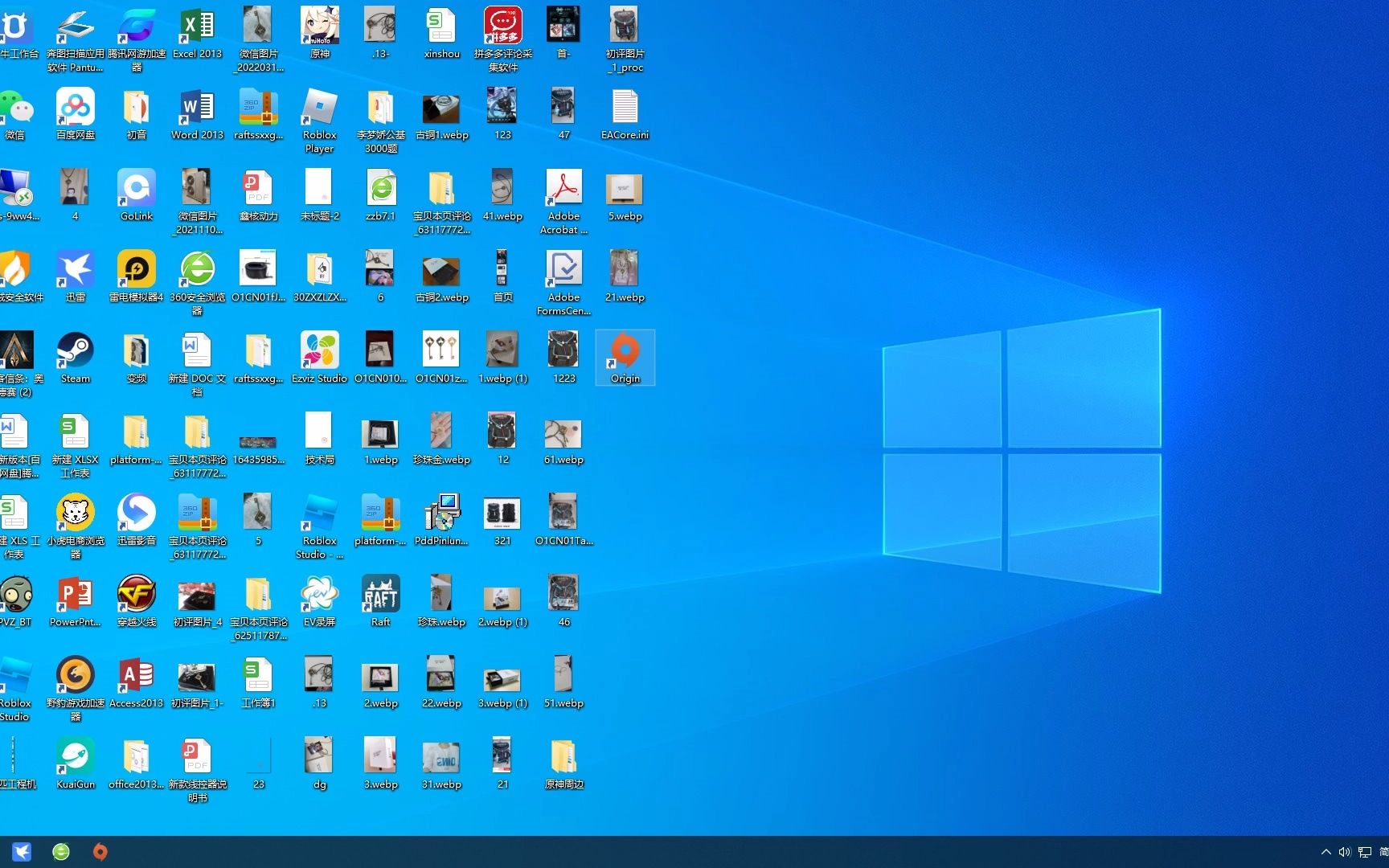Image resolution: width=1389 pixels, height=868 pixels.
Task: Select the 变频 folder icon
Action: point(137,358)
